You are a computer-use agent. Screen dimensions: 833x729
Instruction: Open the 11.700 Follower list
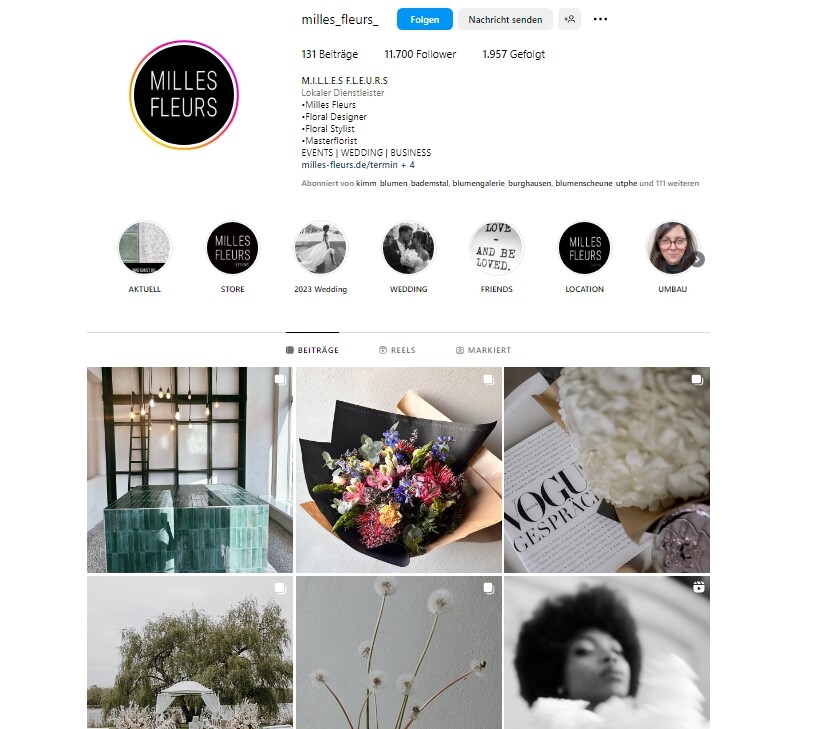coord(420,54)
